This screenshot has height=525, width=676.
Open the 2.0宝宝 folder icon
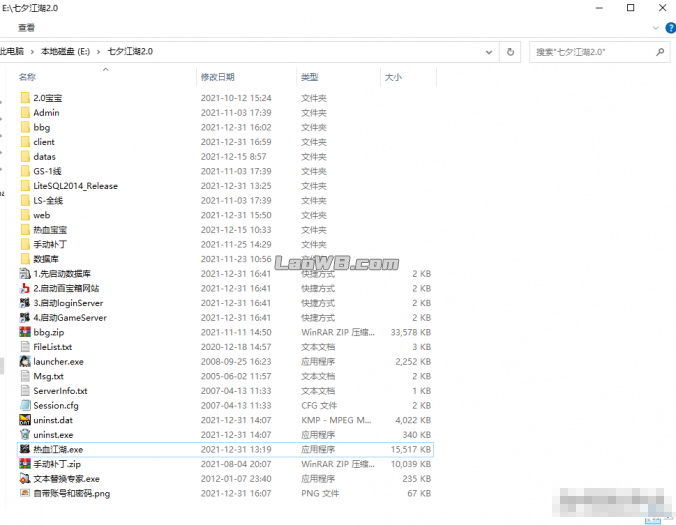coord(25,98)
